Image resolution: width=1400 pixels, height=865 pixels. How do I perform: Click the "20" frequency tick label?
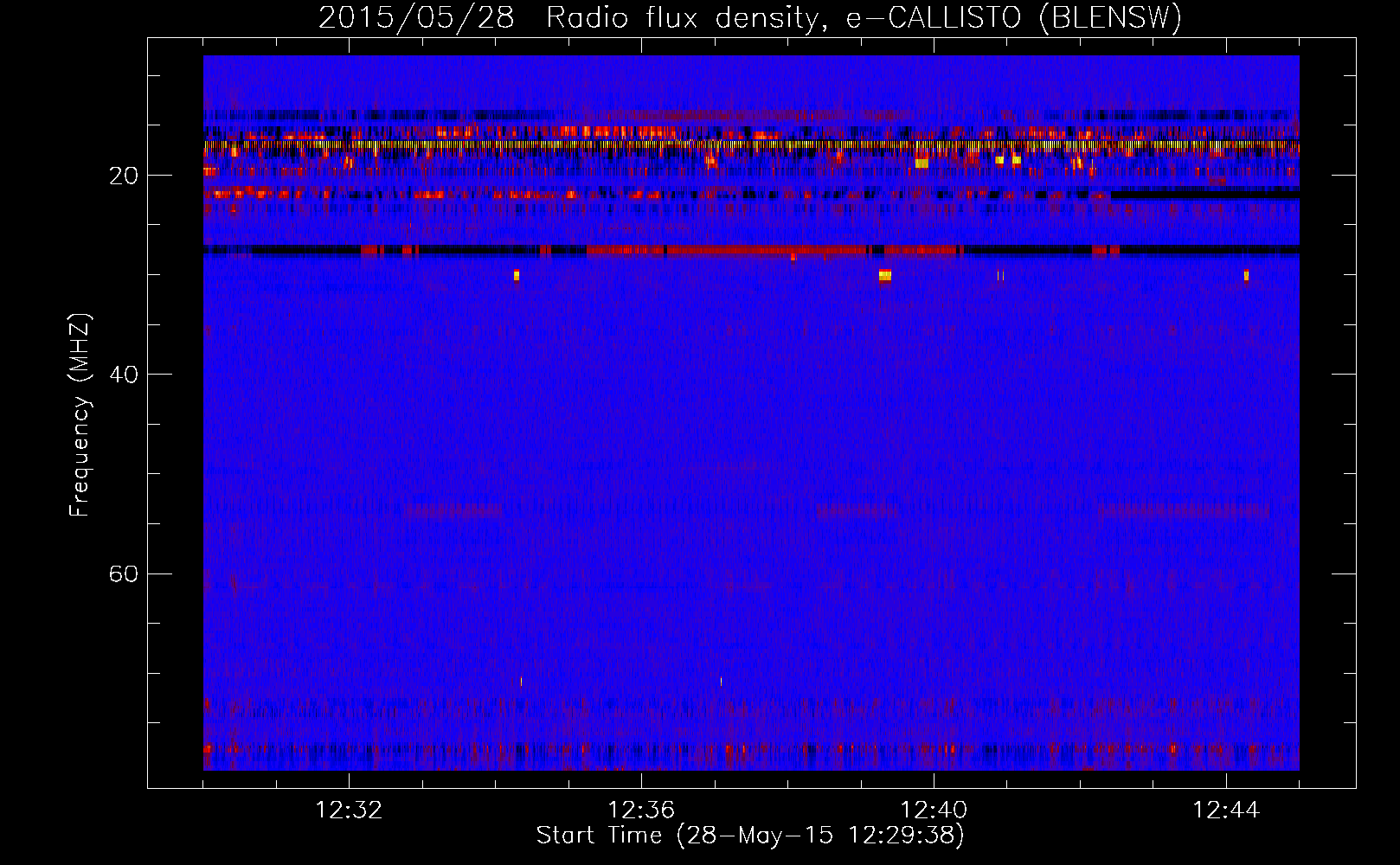[x=124, y=176]
